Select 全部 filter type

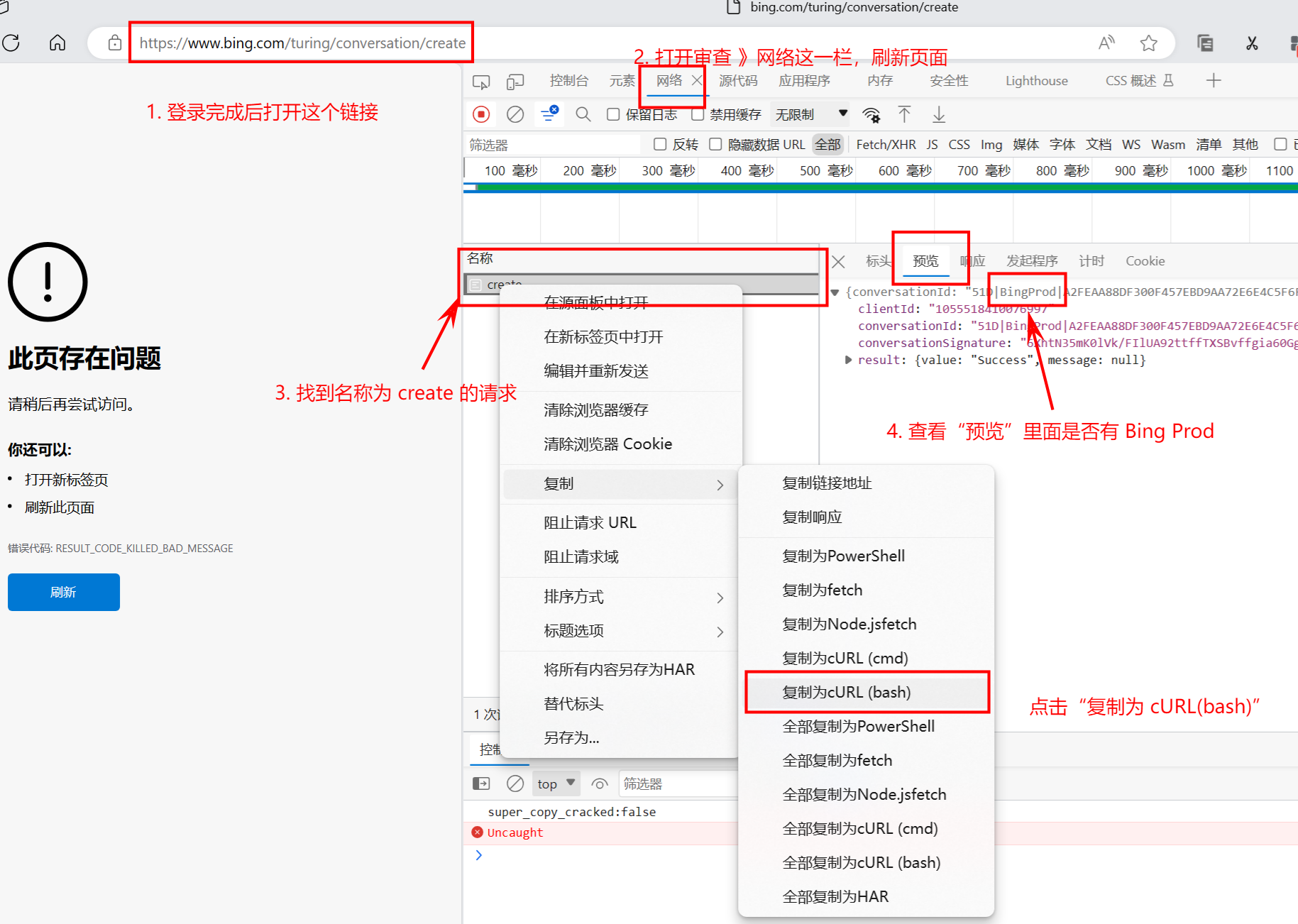click(x=827, y=144)
